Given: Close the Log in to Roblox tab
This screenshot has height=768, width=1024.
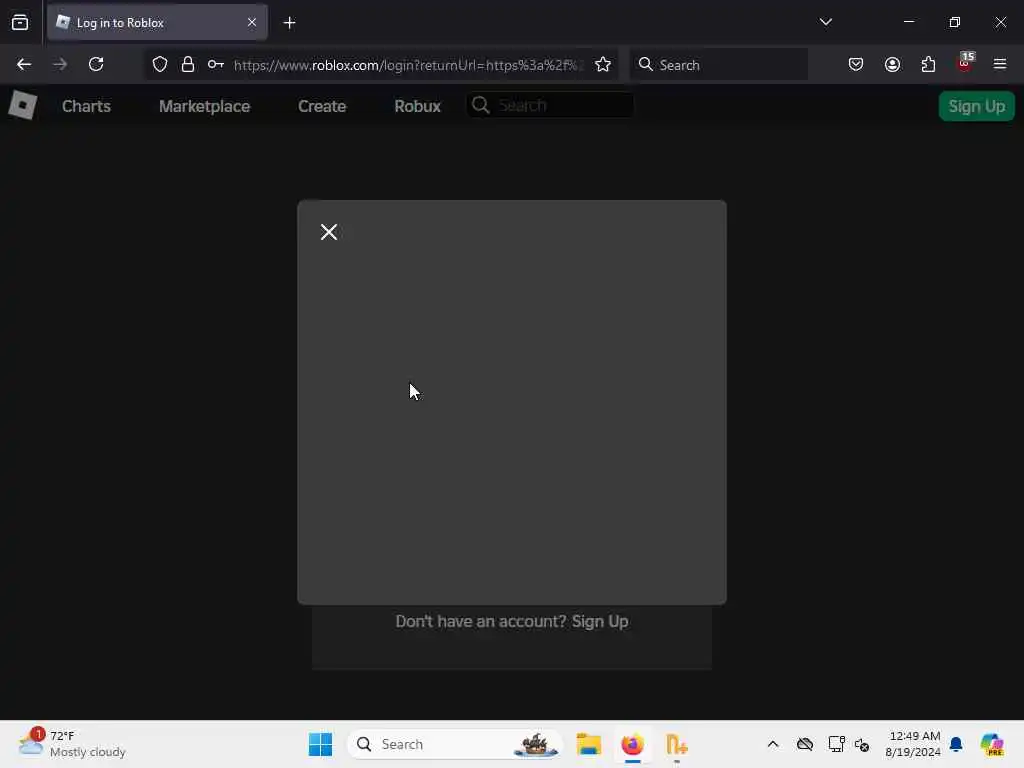Looking at the screenshot, I should pos(251,22).
